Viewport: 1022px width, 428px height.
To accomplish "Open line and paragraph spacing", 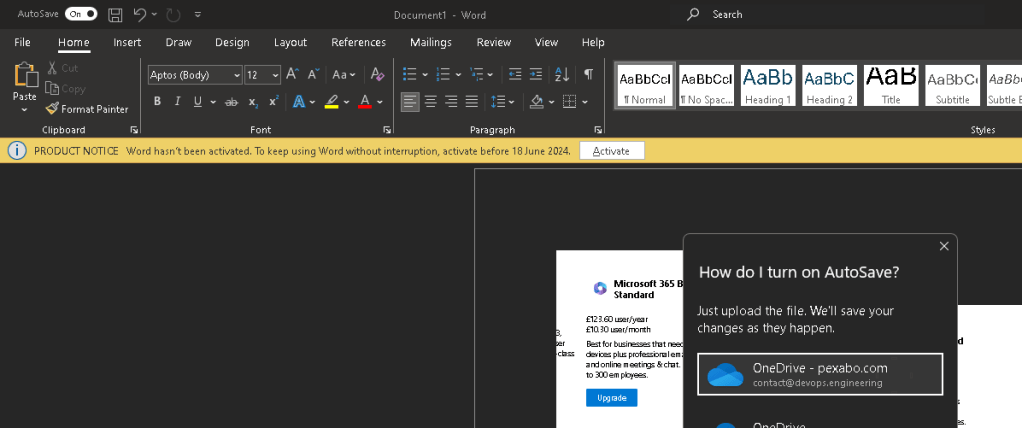I will click(503, 102).
